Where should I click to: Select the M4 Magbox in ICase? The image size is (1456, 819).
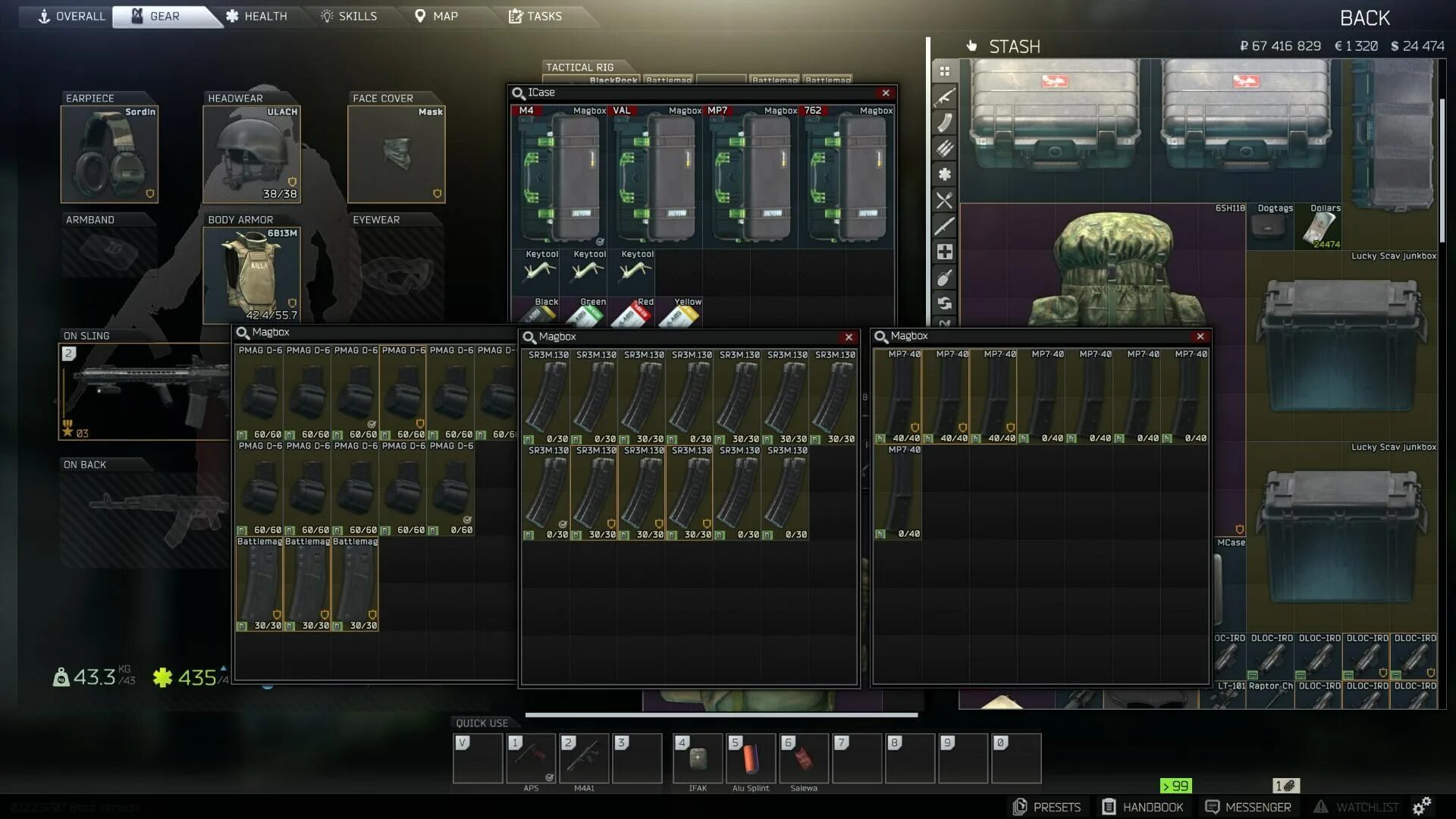[560, 177]
